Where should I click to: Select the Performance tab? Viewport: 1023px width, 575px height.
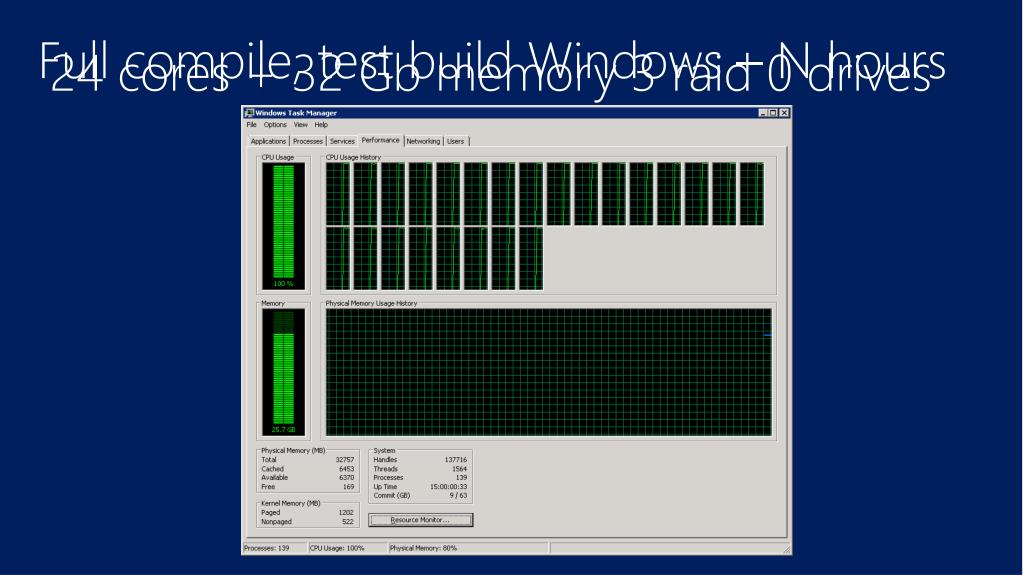coord(380,140)
